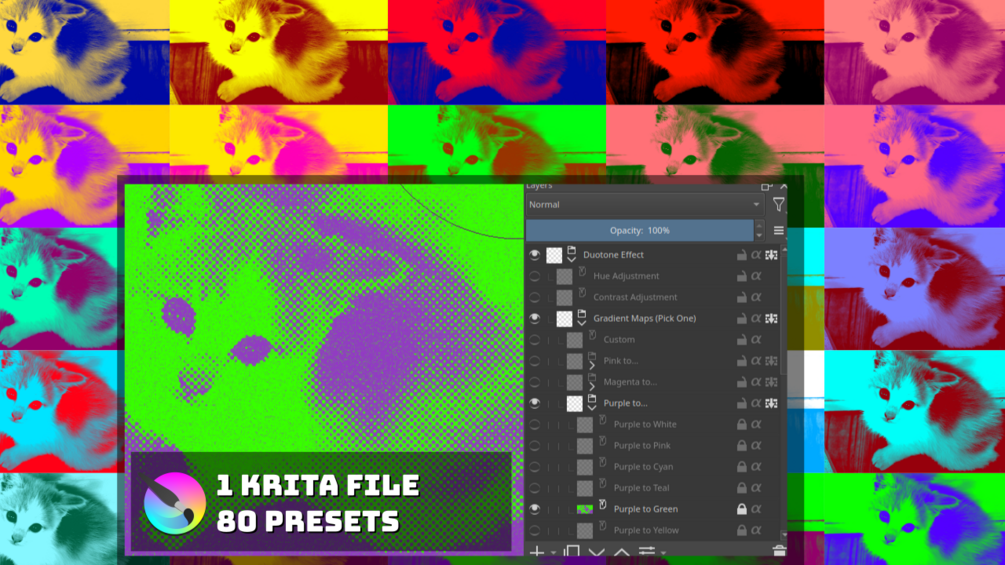
Task: Toggle lock on Duotone Effect layer
Action: point(742,255)
